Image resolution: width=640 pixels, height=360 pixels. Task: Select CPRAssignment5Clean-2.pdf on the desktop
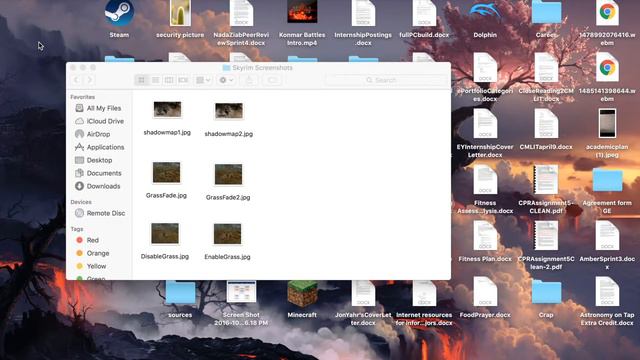[546, 236]
